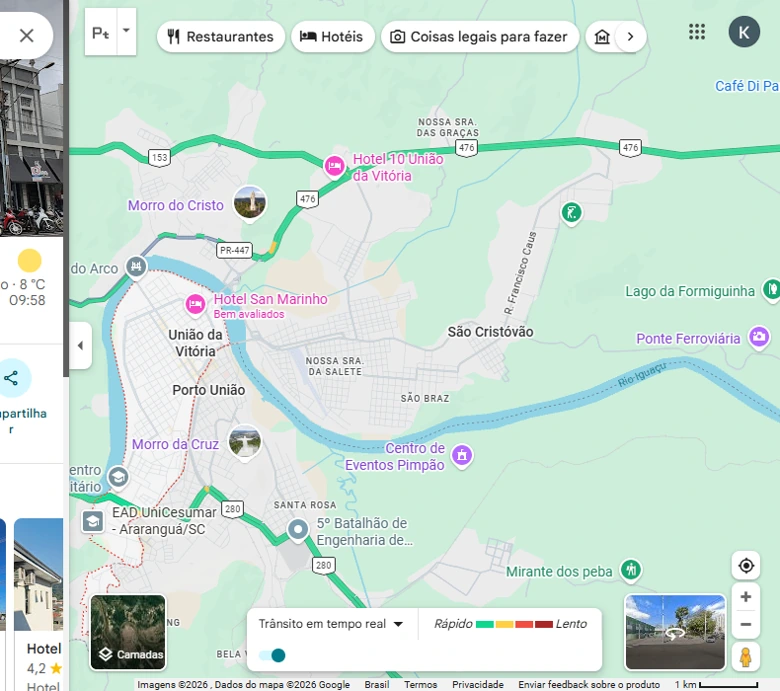Click the Rio Iguaçu river label
780x691 pixels.
click(x=642, y=375)
